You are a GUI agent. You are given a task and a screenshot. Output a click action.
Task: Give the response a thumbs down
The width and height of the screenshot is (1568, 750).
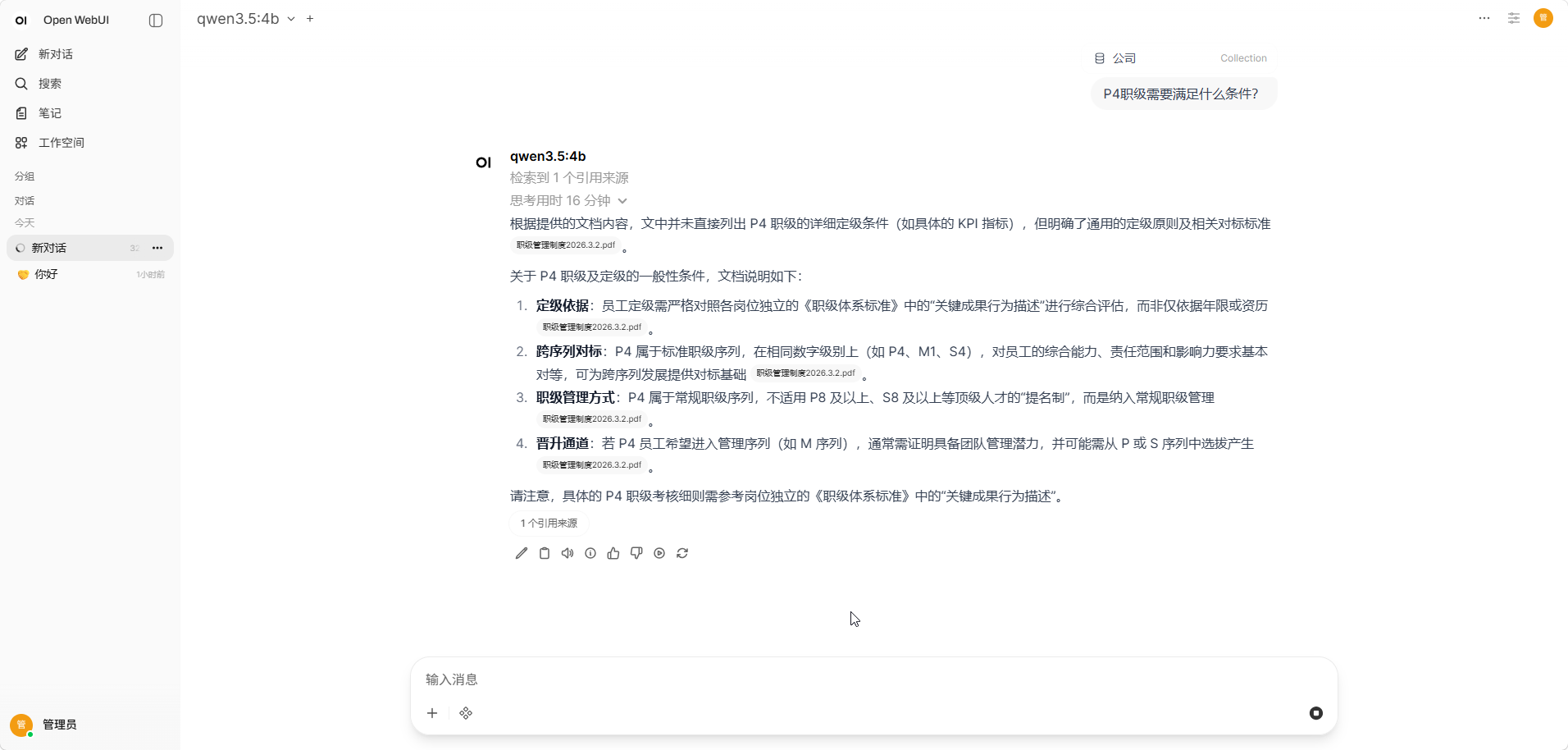[636, 553]
